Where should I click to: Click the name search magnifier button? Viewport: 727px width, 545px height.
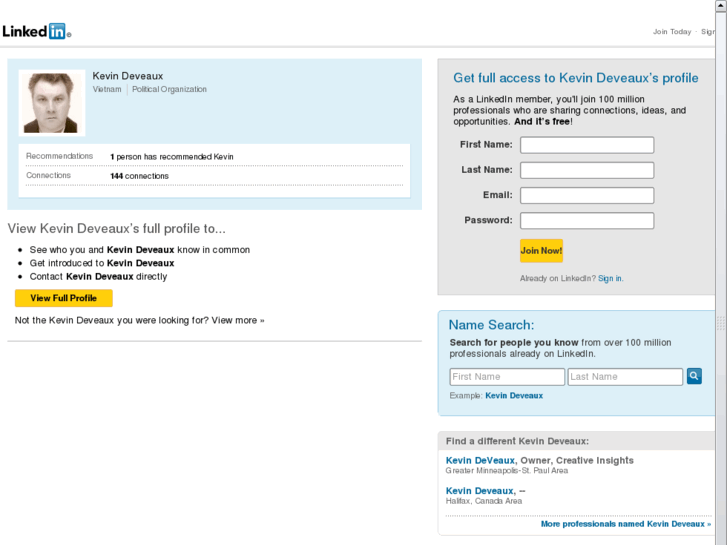pos(694,376)
